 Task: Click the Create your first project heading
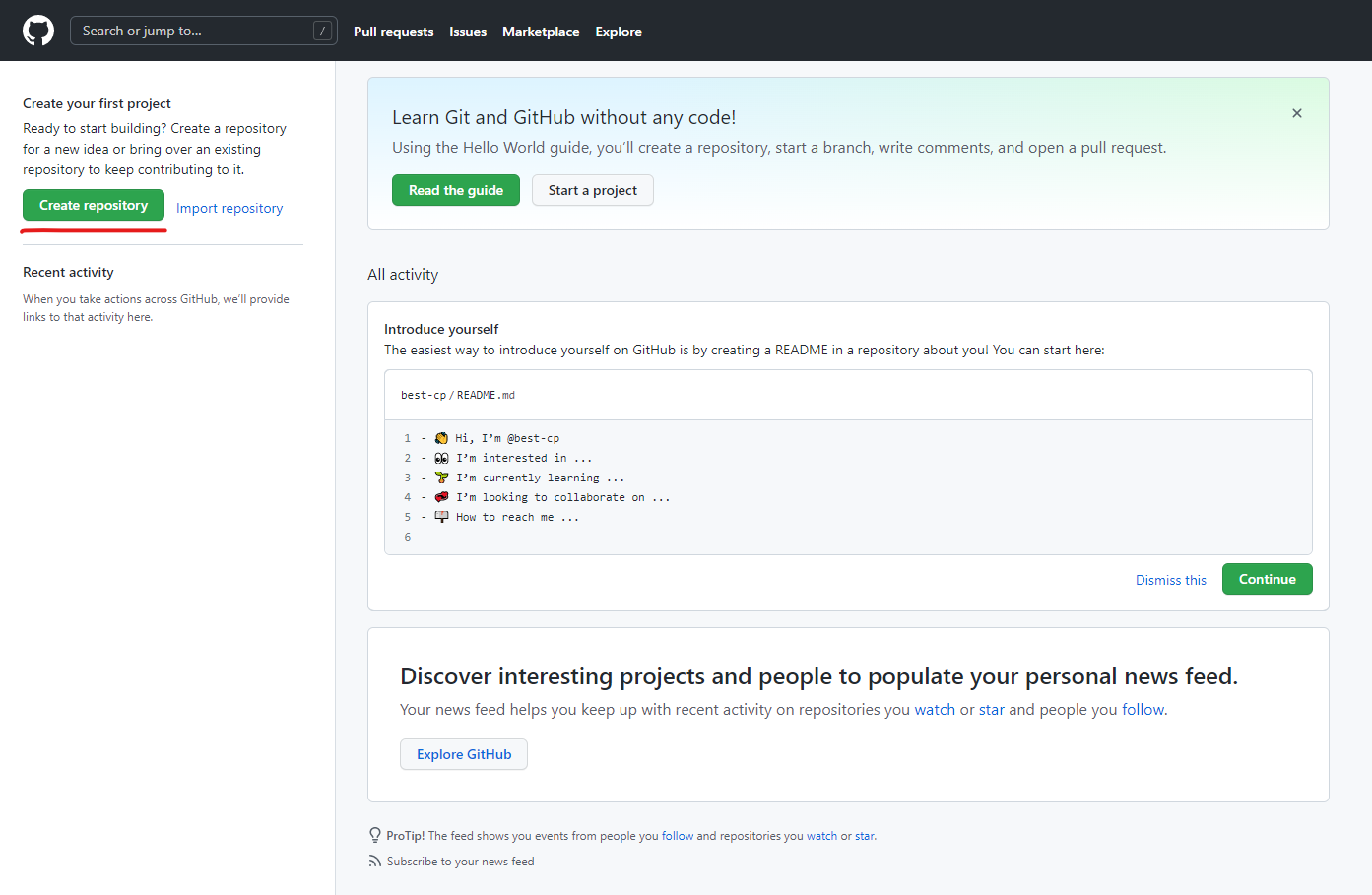tap(97, 103)
